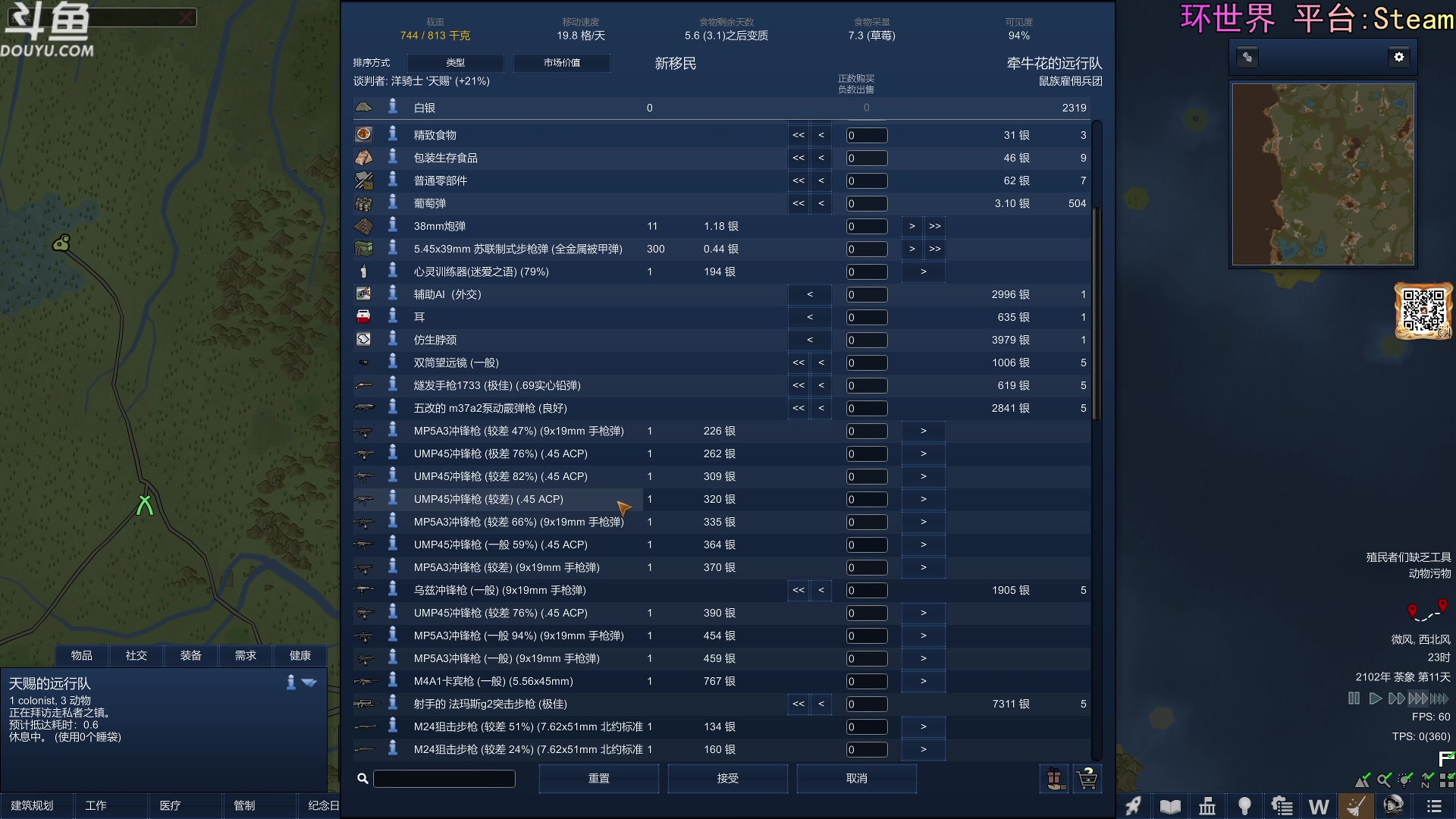Image resolution: width=1456 pixels, height=819 pixels.
Task: Sort the trade list by 类型
Action: 455,63
